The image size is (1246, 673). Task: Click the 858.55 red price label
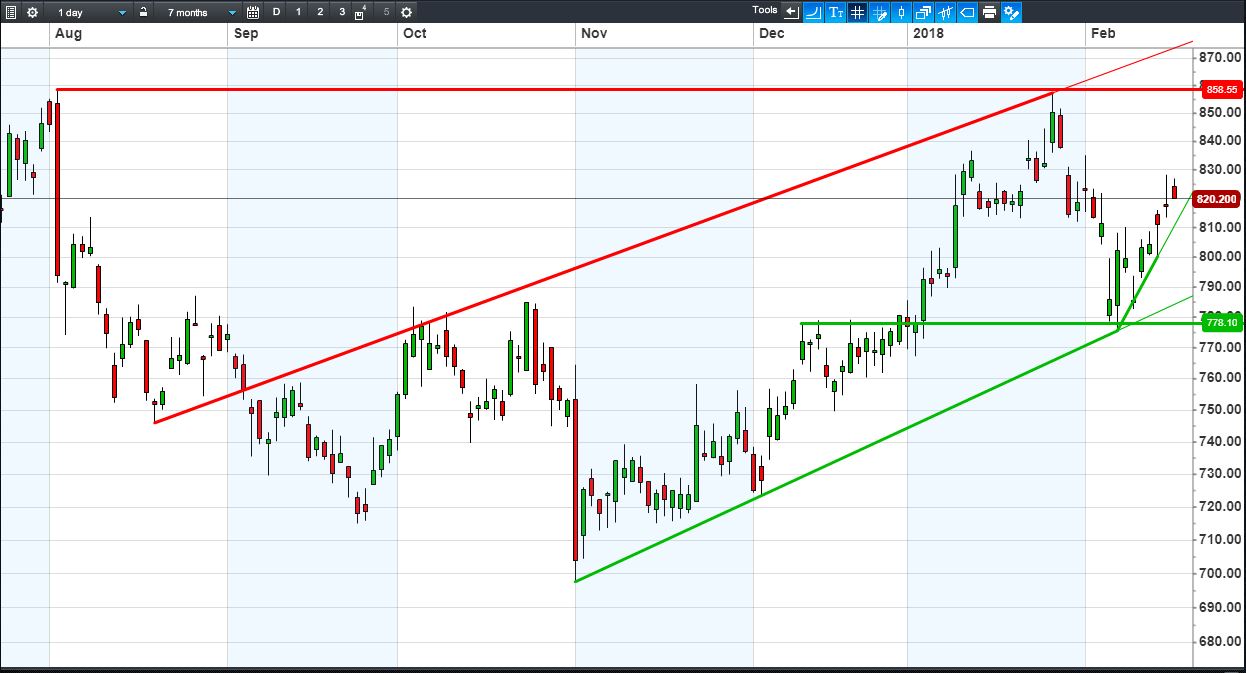1221,89
